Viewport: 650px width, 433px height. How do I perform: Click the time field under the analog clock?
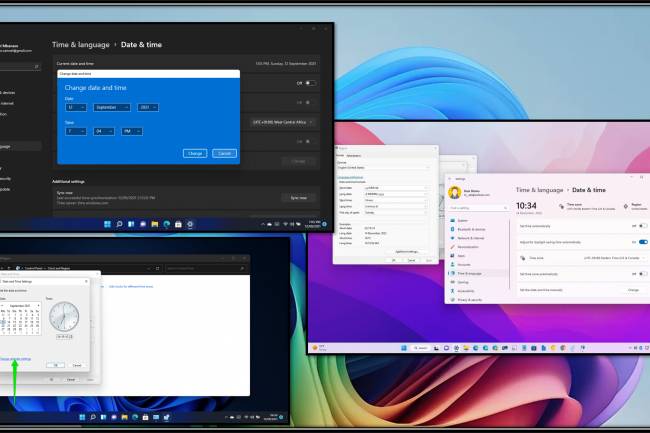(x=64, y=336)
